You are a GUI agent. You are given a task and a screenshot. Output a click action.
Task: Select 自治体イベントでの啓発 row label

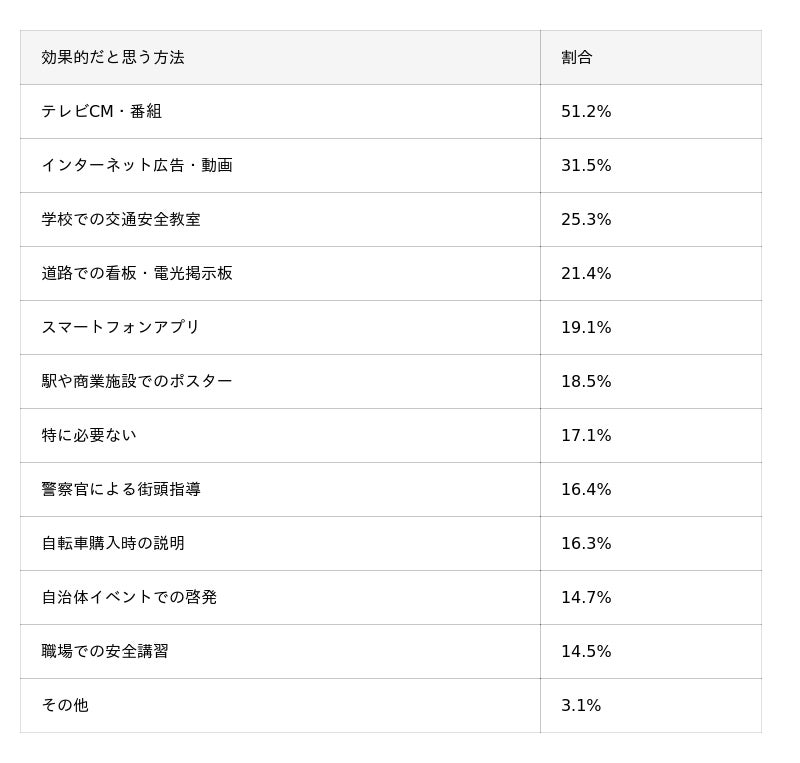[280, 597]
